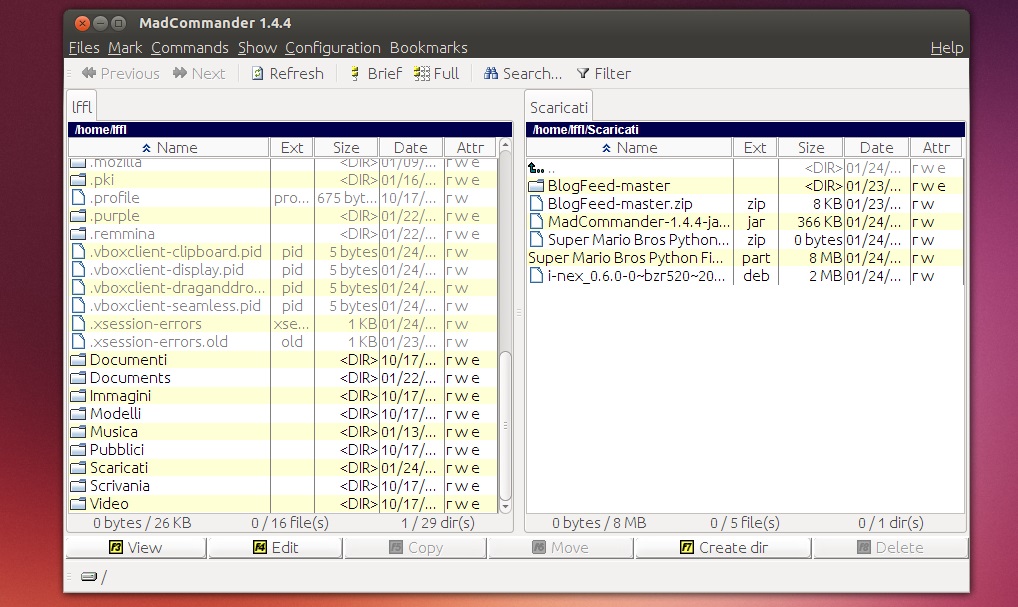Open the Commands menu
Viewport: 1018px width, 607px height.
click(x=190, y=48)
